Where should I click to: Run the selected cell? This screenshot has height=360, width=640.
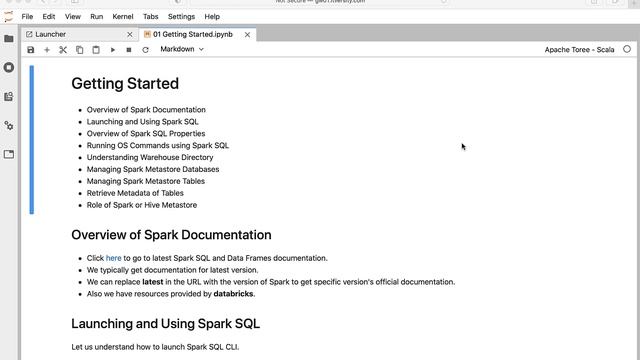coord(113,50)
